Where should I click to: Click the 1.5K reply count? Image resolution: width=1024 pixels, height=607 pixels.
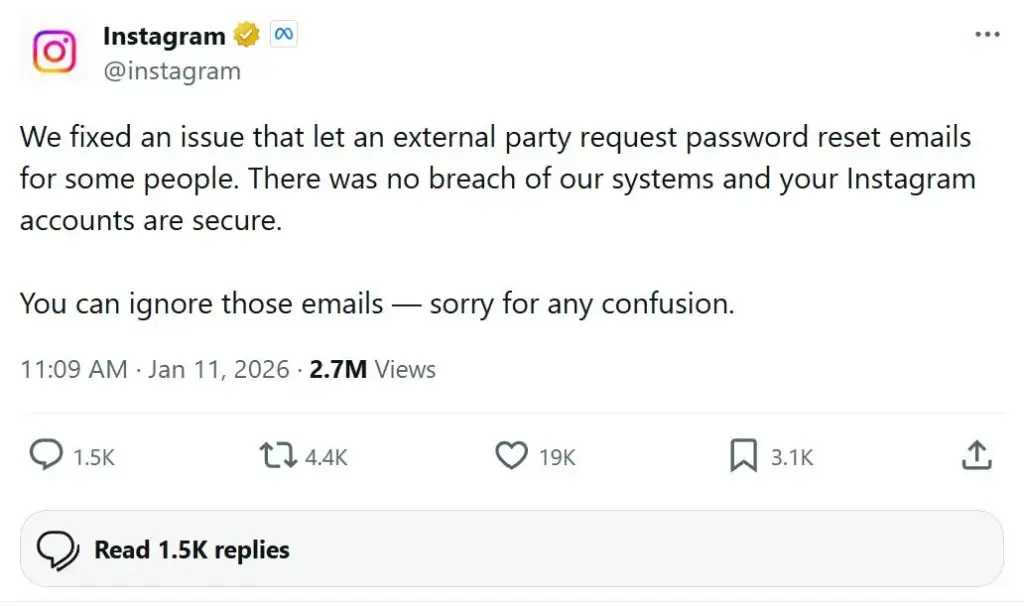[x=94, y=458]
